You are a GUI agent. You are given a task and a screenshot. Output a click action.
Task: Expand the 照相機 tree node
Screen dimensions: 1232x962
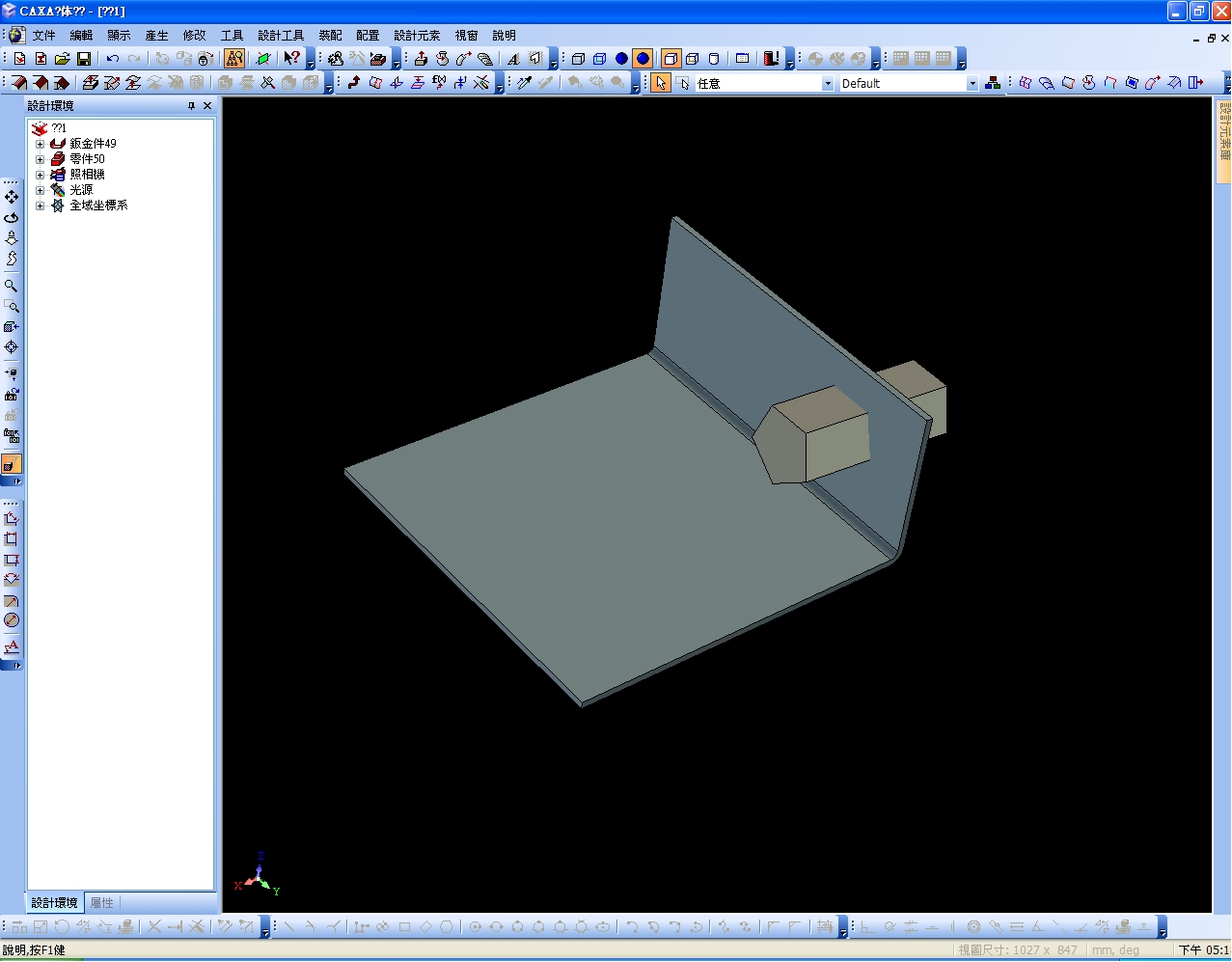[x=41, y=175]
